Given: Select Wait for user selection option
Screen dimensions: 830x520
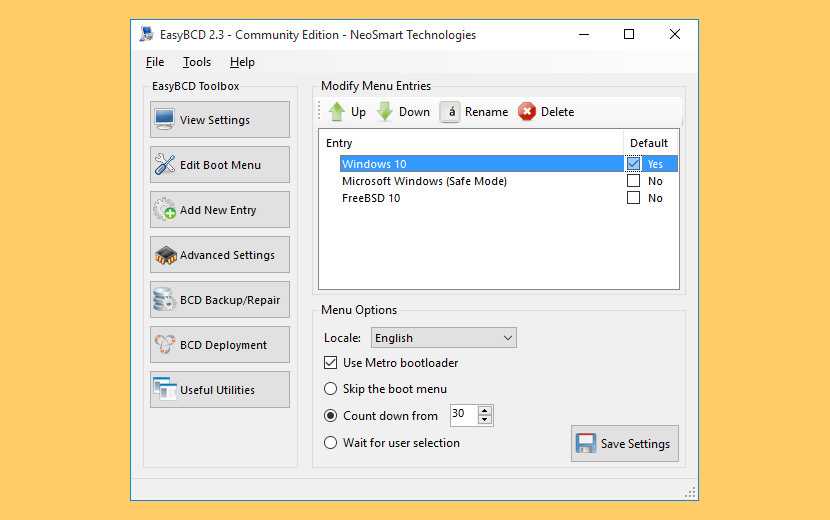Looking at the screenshot, I should 330,443.
